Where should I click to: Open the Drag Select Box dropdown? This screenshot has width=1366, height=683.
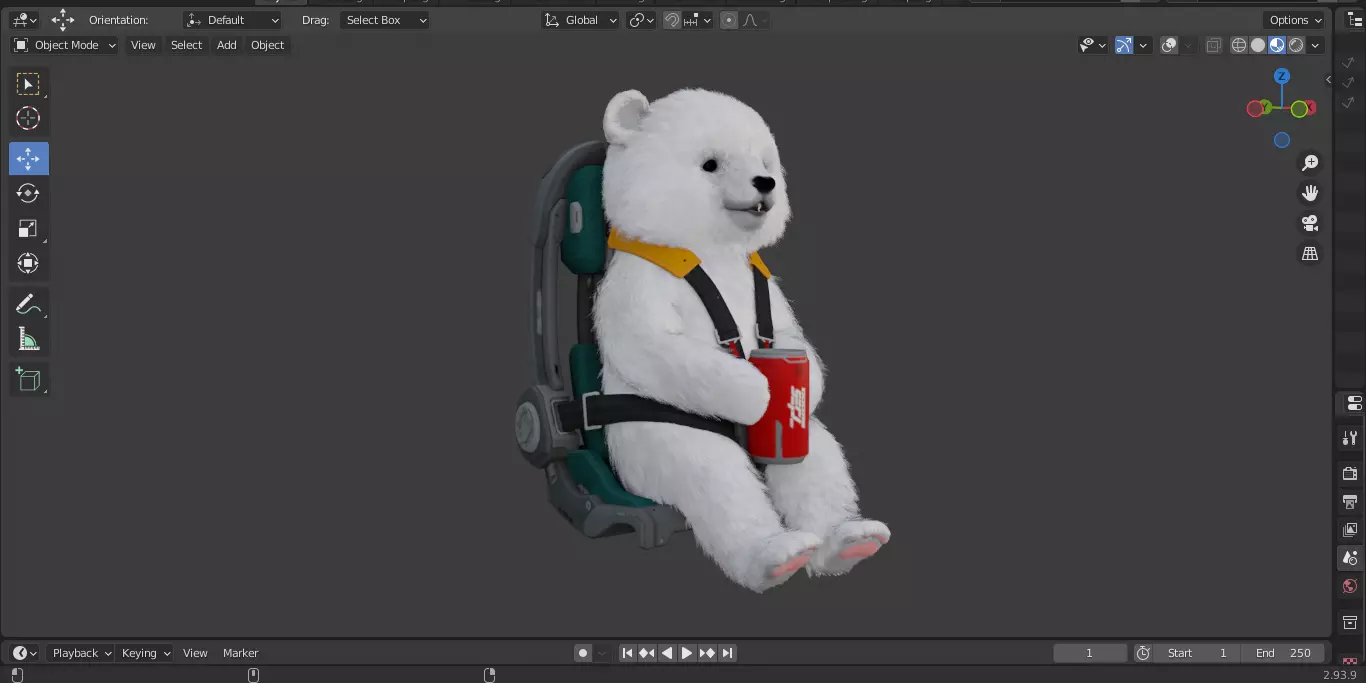pos(384,20)
